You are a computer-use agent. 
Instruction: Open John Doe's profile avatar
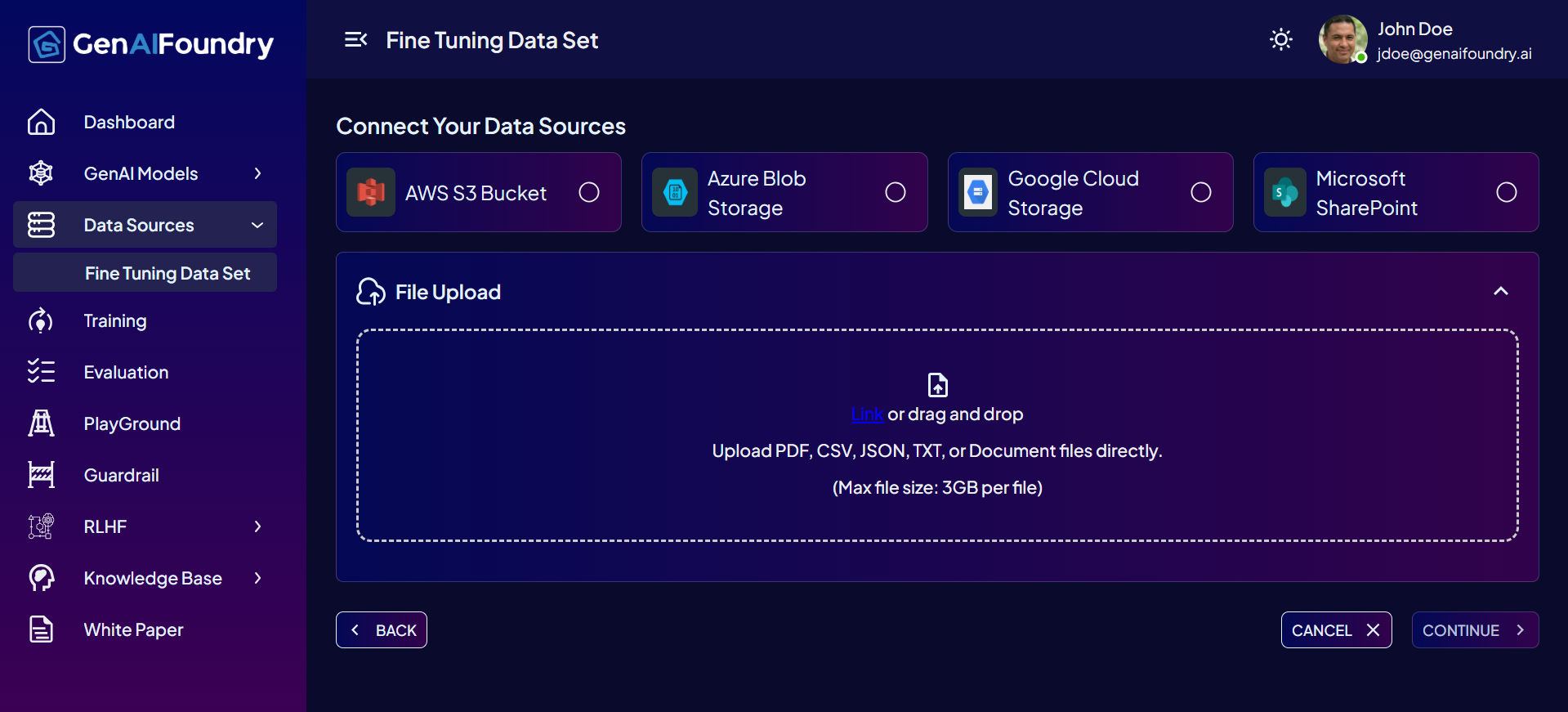[x=1342, y=39]
